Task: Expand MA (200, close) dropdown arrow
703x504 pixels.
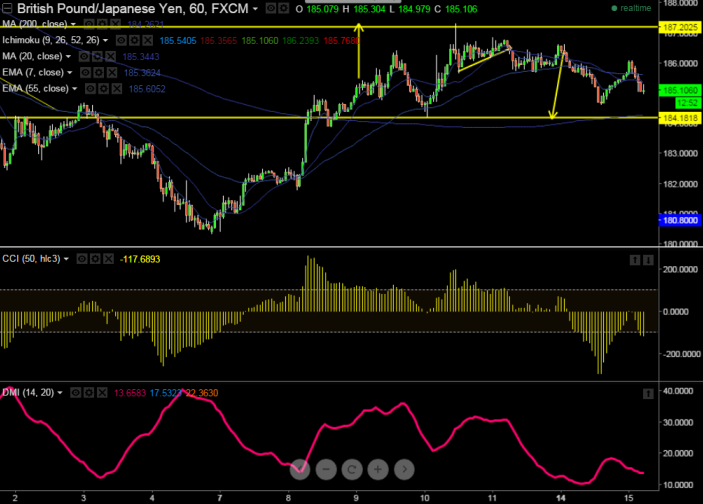Action: click(x=74, y=24)
